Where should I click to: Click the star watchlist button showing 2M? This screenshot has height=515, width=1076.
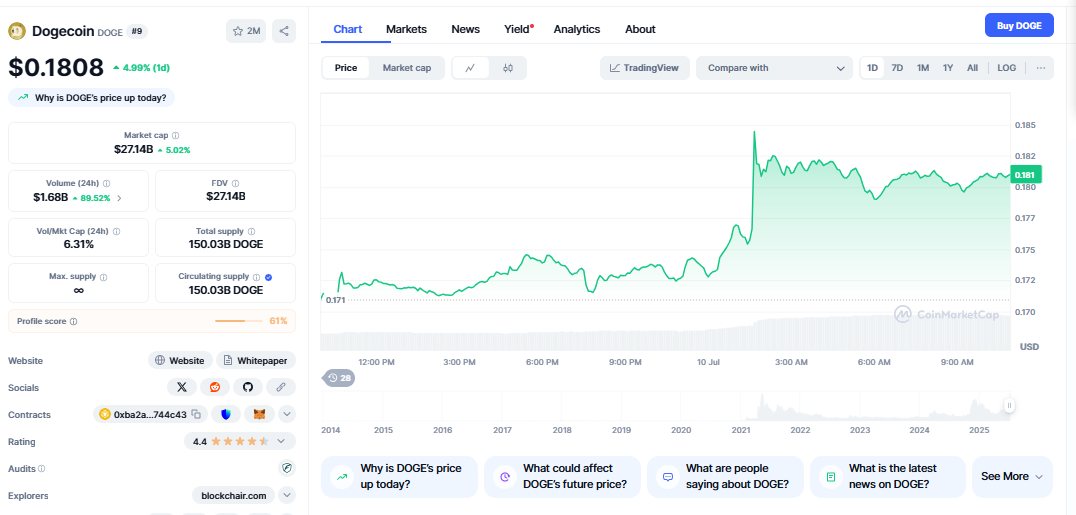pyautogui.click(x=246, y=31)
